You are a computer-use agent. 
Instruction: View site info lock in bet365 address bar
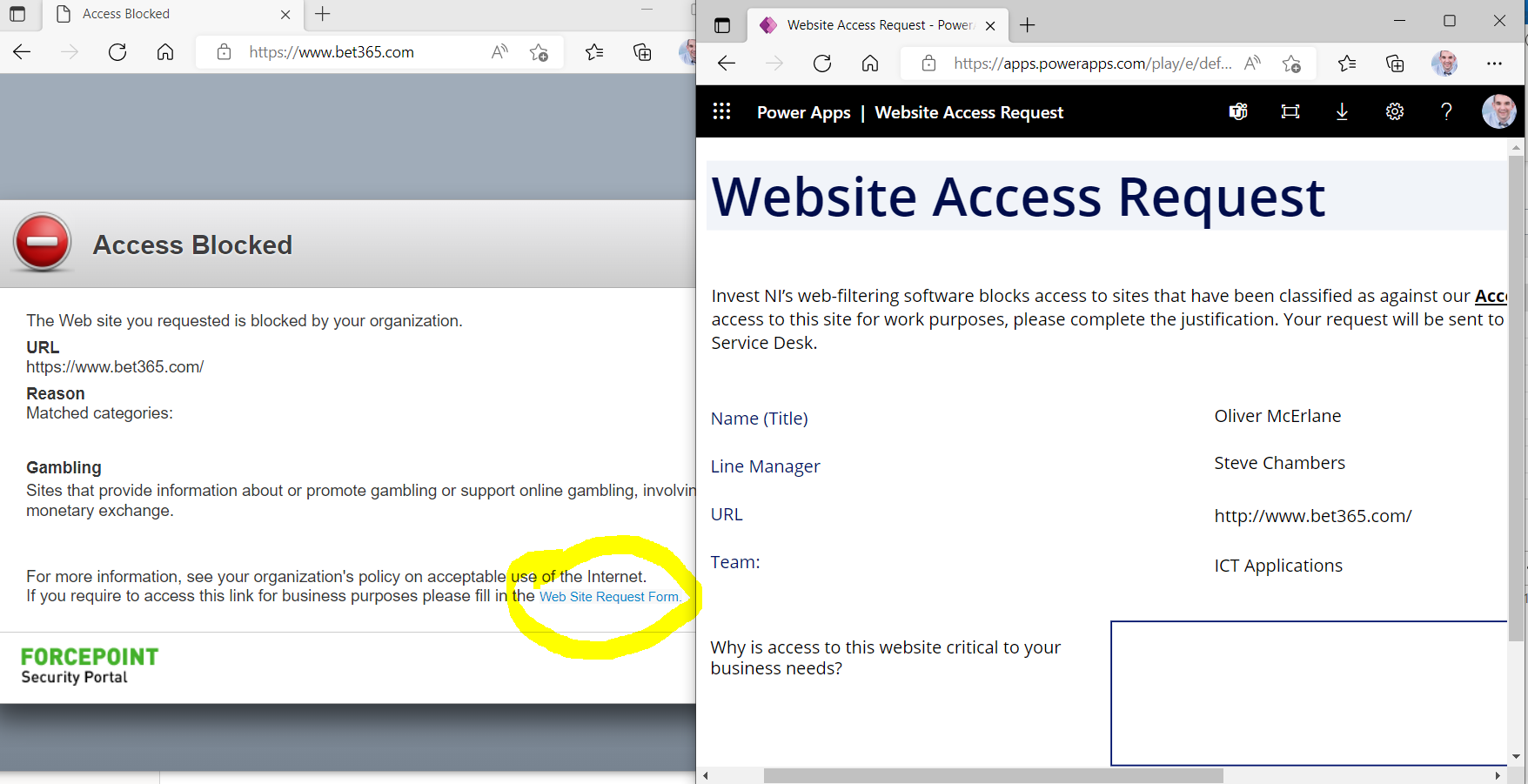coord(224,52)
